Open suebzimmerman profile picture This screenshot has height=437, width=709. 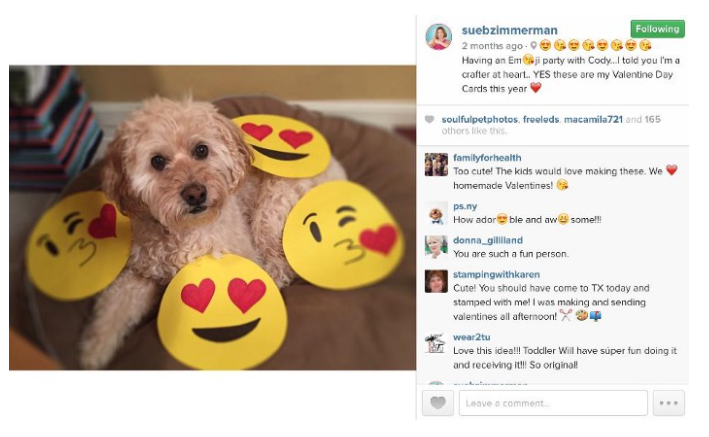(439, 37)
